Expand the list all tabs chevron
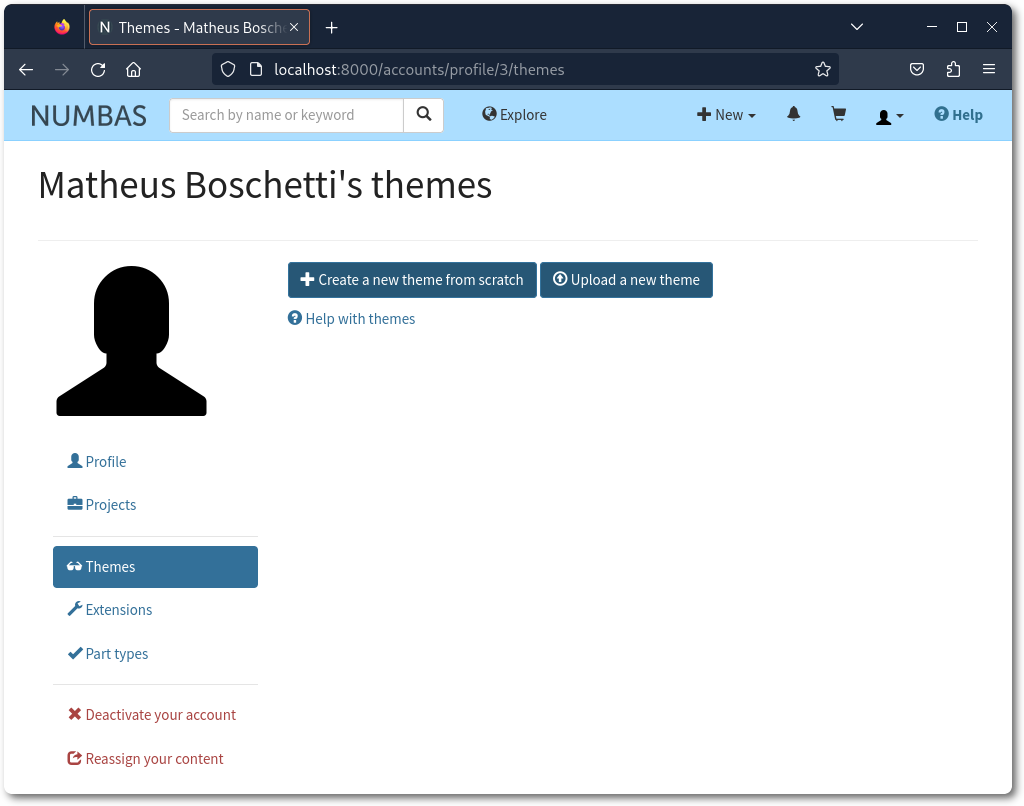Image resolution: width=1024 pixels, height=806 pixels. point(857,27)
